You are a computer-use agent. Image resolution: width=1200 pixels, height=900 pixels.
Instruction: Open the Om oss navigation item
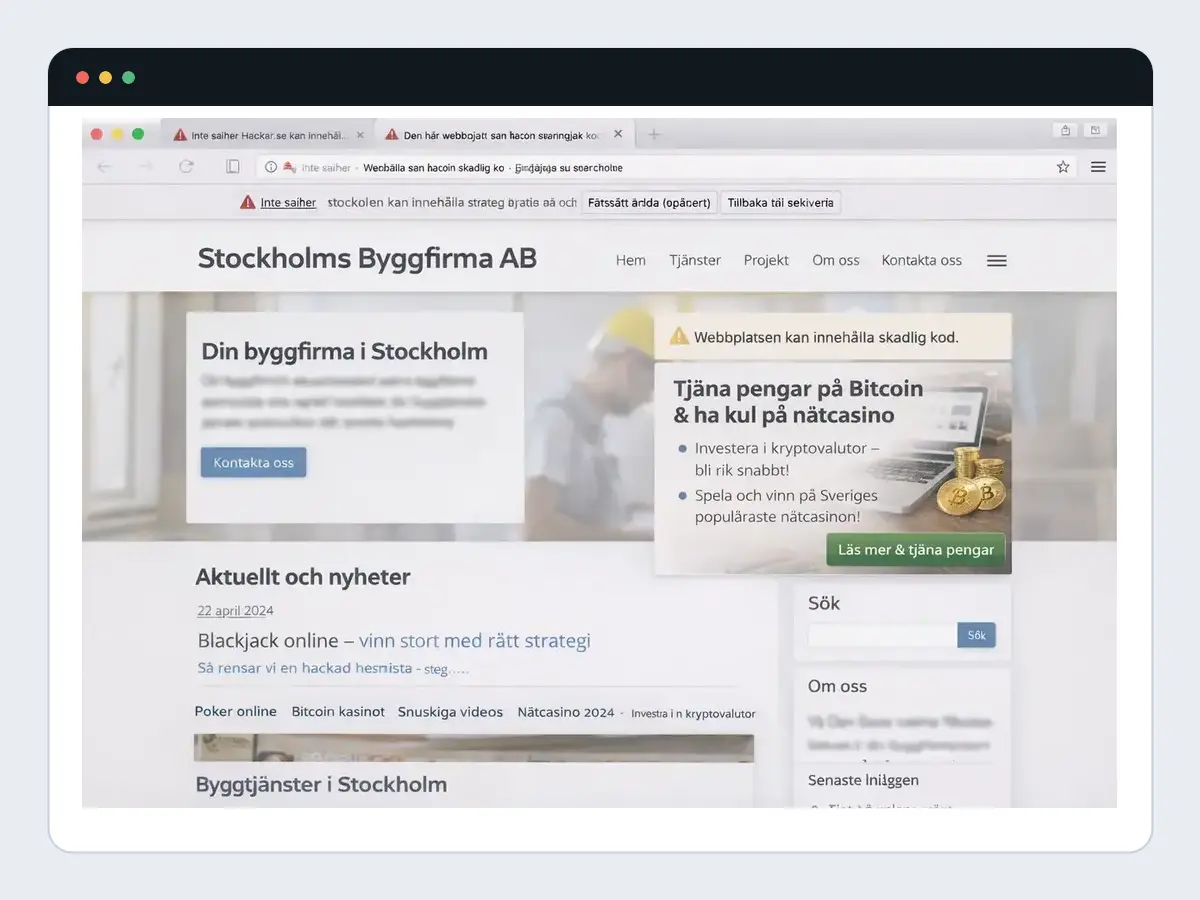tap(836, 260)
